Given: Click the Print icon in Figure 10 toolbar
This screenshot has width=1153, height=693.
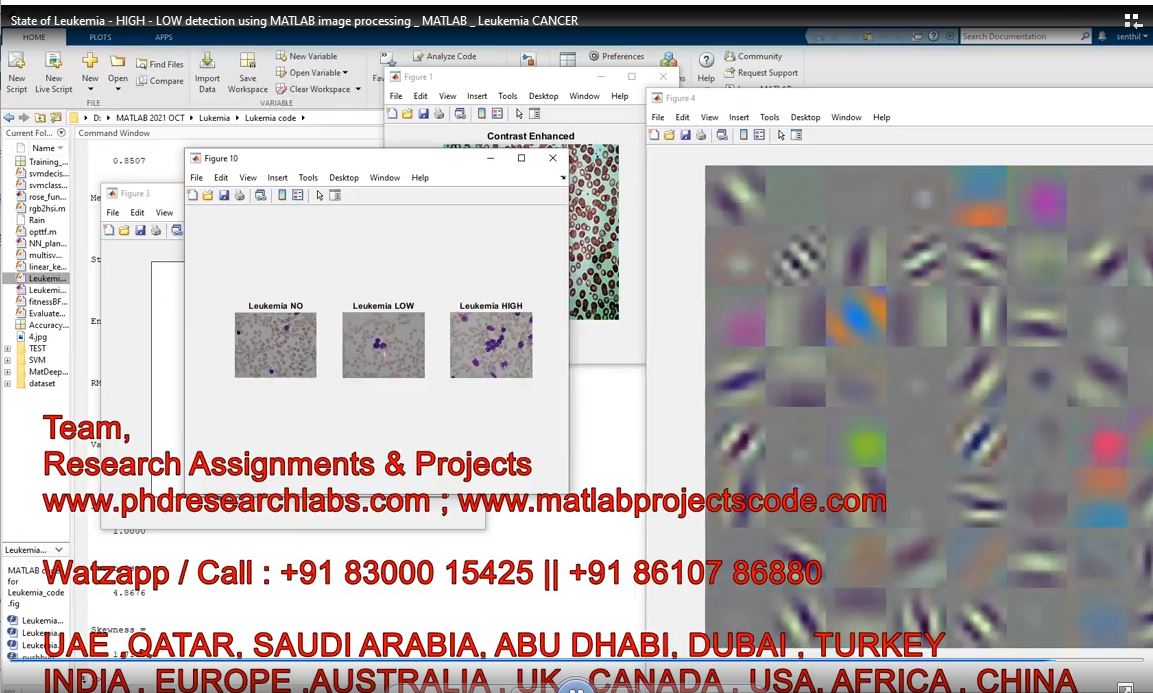Looking at the screenshot, I should (239, 196).
